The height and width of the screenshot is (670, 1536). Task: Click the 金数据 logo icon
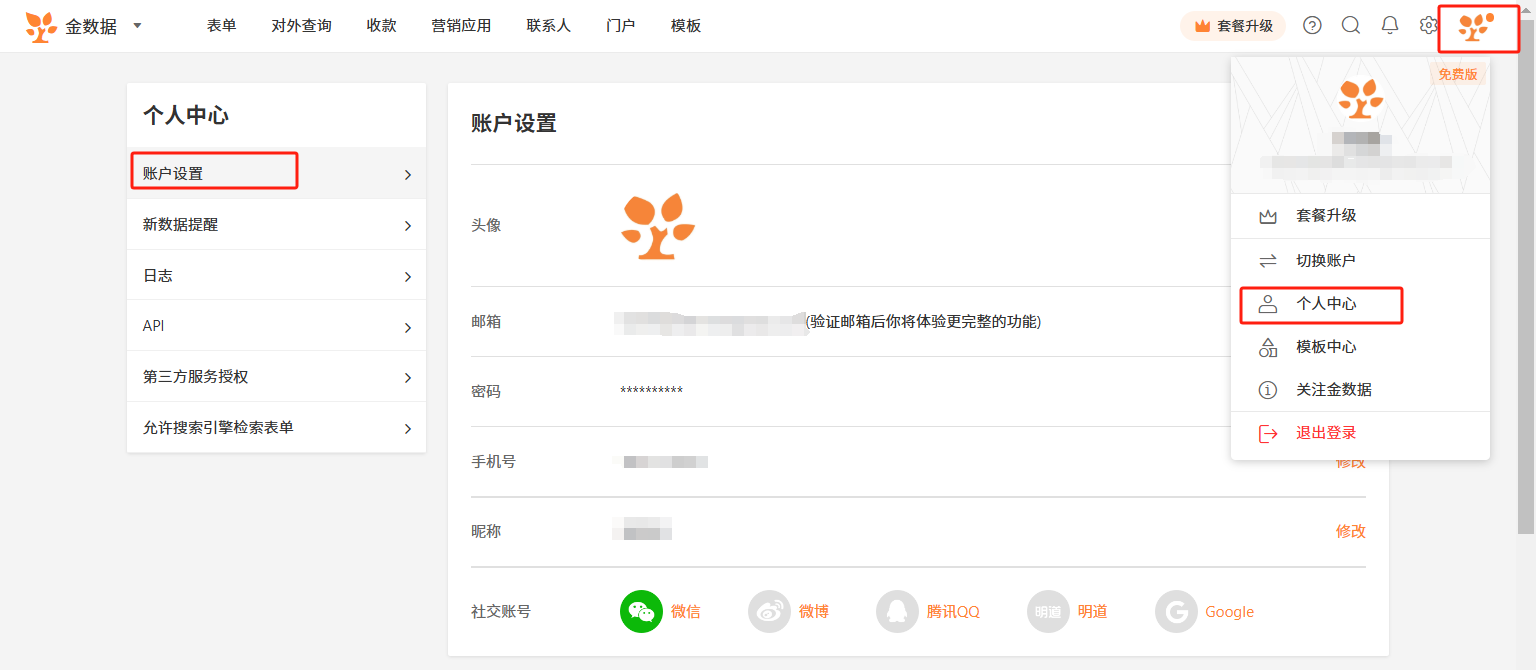point(41,27)
